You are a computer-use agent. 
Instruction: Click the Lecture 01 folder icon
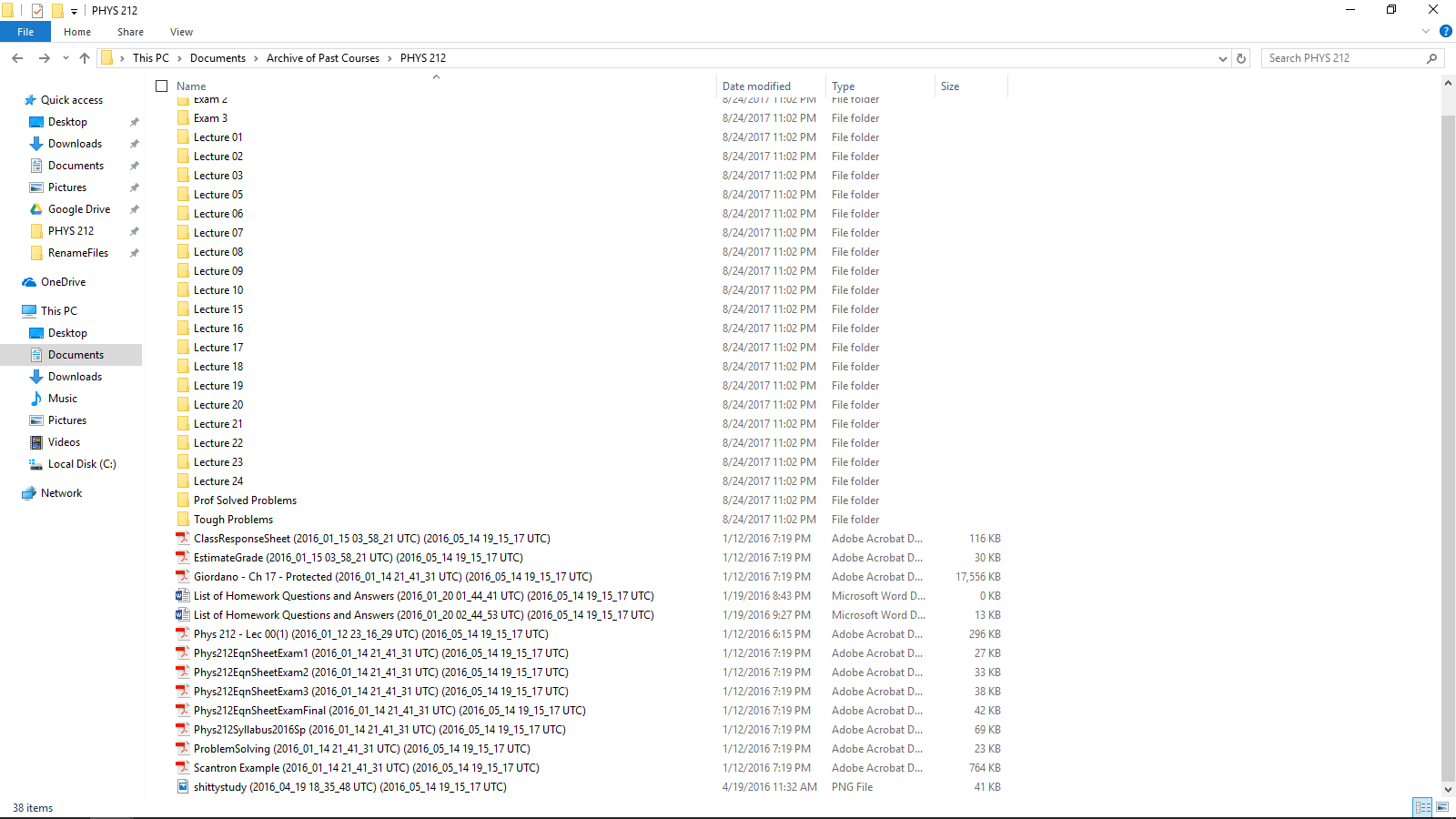183,137
